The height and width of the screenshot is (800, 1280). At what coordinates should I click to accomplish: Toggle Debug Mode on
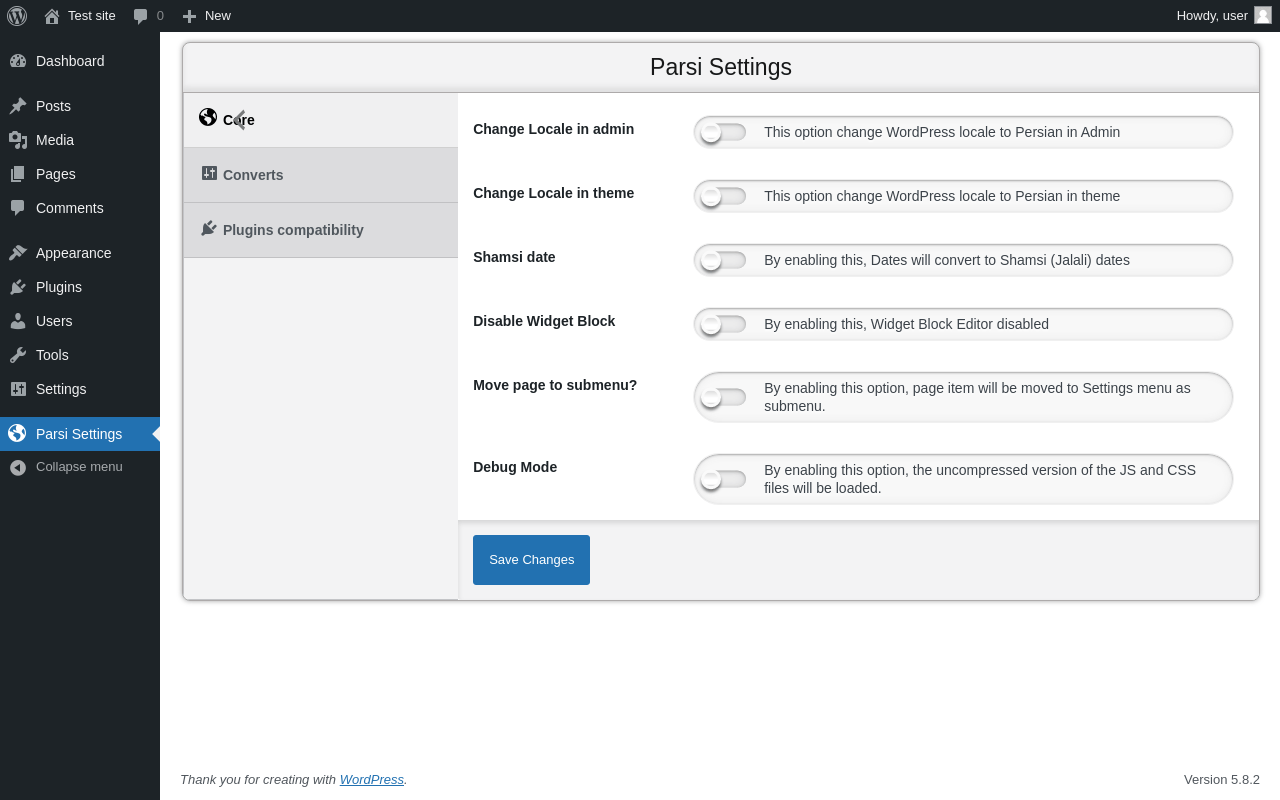coord(723,479)
